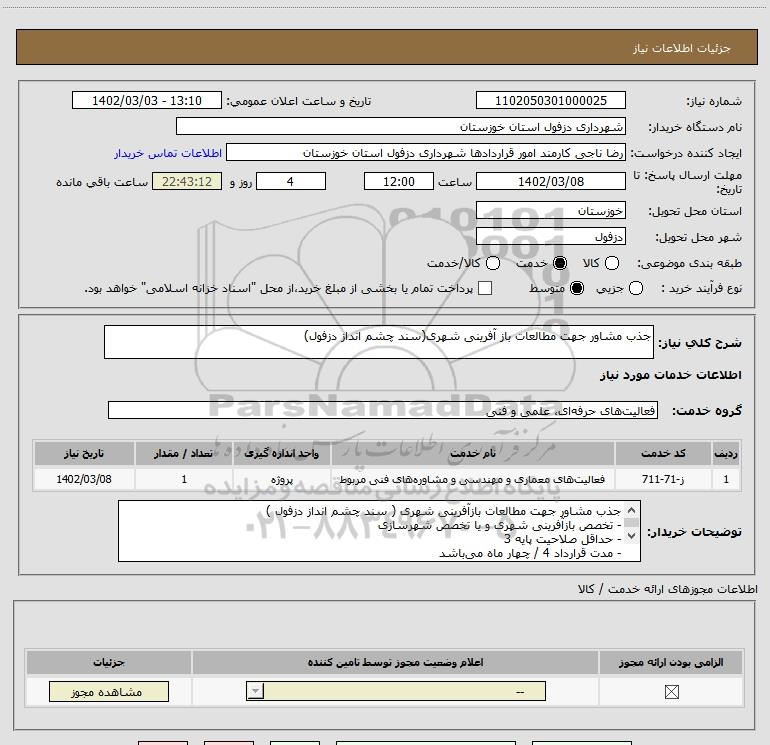Image resolution: width=770 pixels, height=745 pixels.
Task: Click الزامی بودن ارائه مجوز header
Action: 671,662
